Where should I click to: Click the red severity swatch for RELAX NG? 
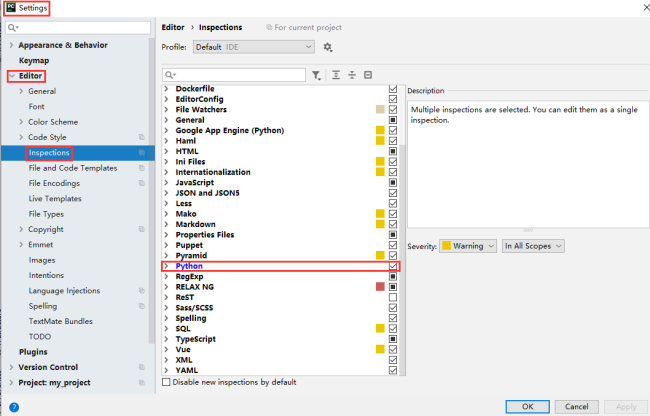(380, 287)
